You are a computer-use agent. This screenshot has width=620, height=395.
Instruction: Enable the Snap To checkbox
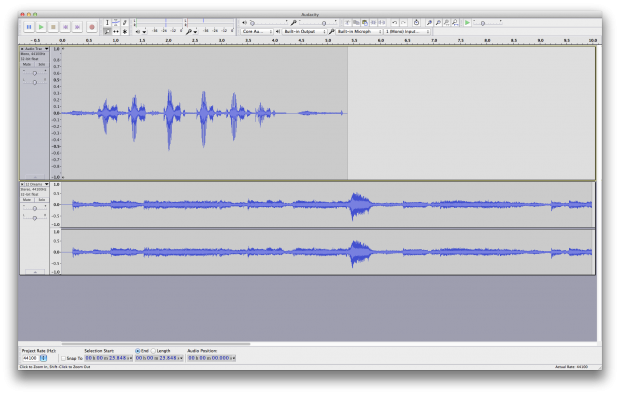tap(63, 358)
